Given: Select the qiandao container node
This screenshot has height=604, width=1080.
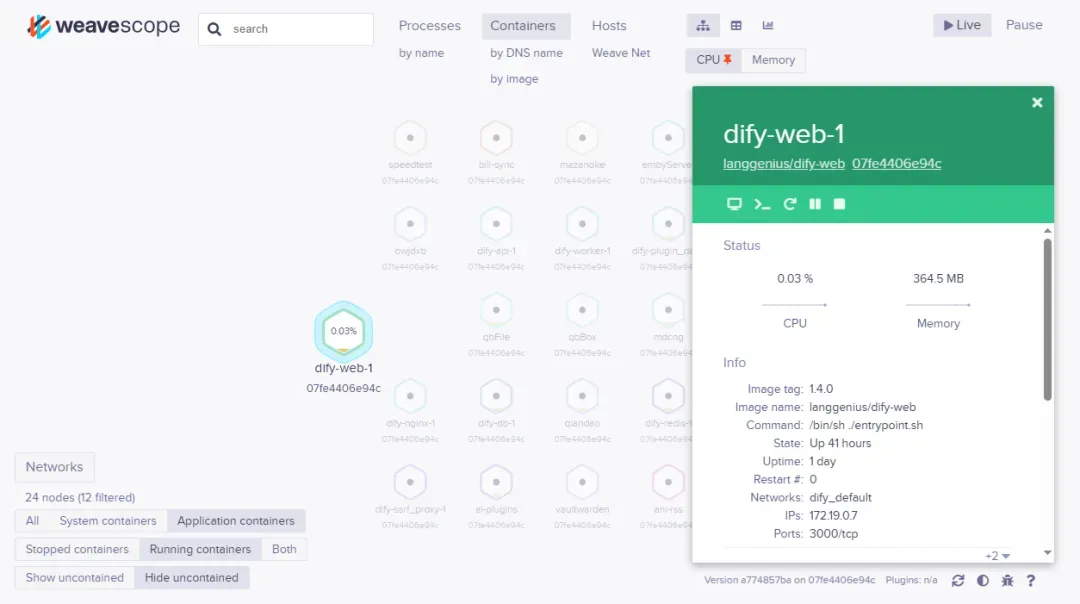Looking at the screenshot, I should (582, 396).
